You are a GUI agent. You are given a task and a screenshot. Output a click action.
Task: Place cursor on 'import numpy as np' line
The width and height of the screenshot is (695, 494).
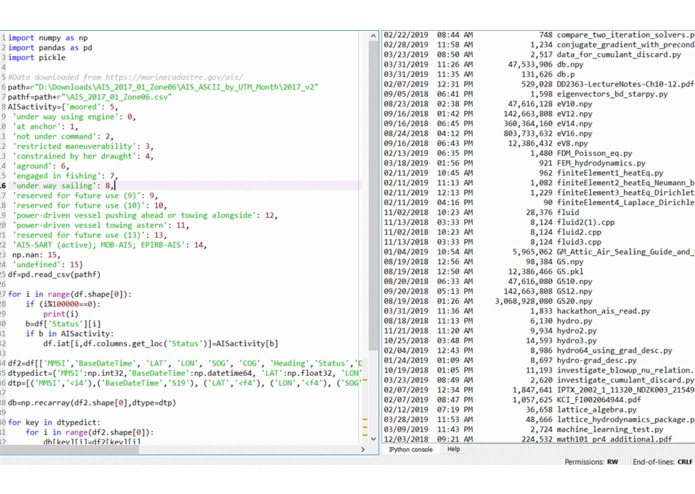(48, 38)
